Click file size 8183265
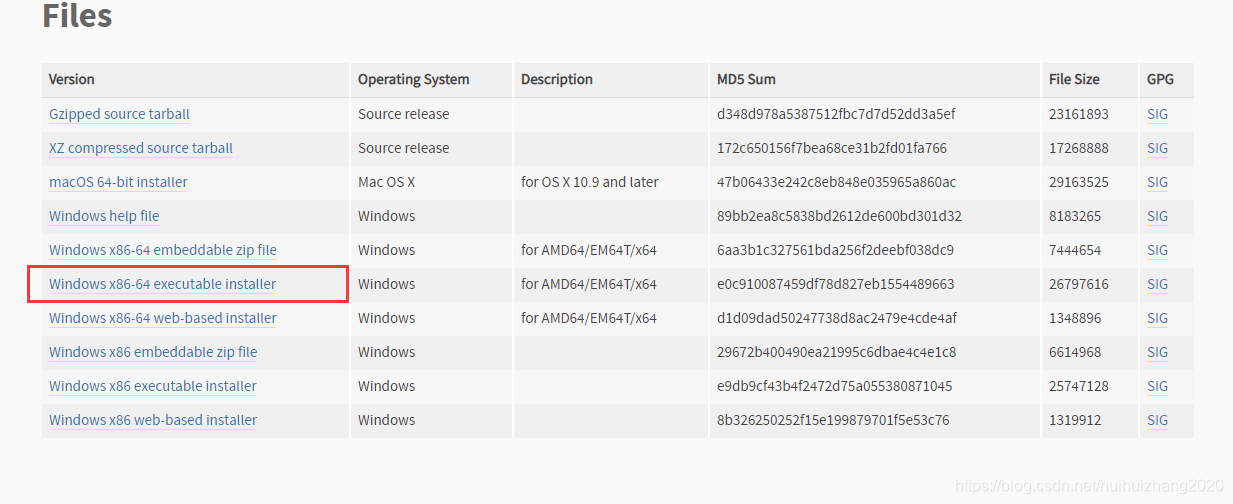This screenshot has height=504, width=1233. coord(1075,216)
